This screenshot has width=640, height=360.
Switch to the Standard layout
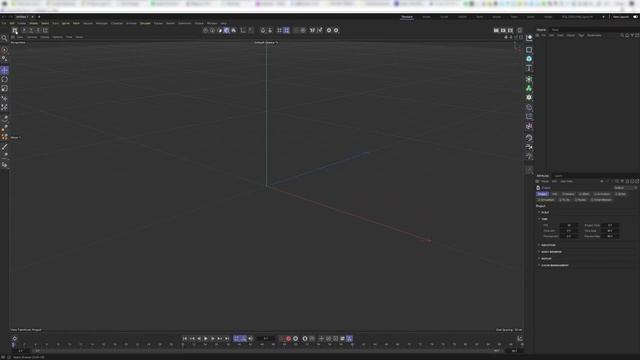coord(407,17)
